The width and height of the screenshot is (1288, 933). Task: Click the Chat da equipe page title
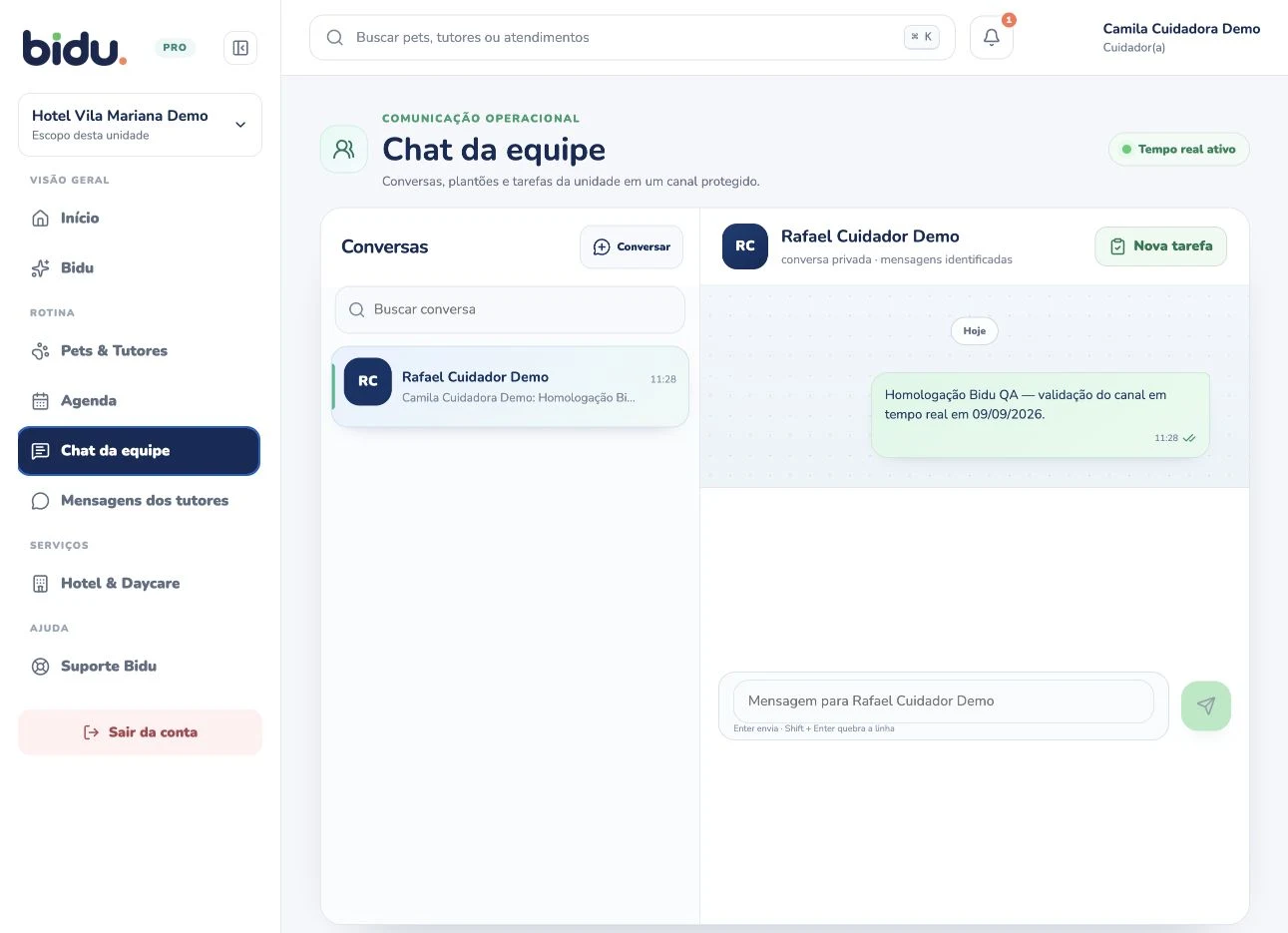(x=494, y=150)
